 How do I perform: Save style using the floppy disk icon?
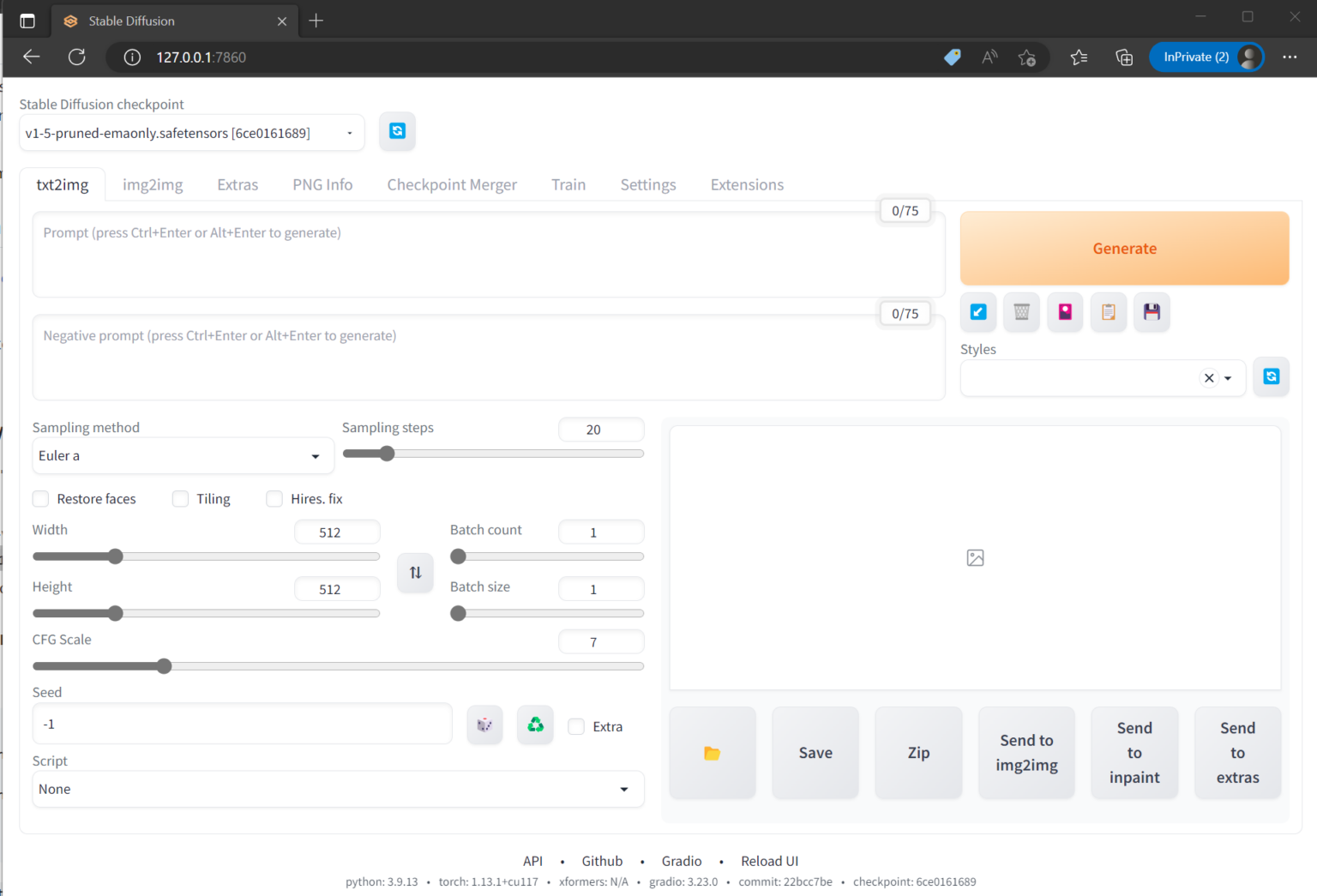[1152, 312]
